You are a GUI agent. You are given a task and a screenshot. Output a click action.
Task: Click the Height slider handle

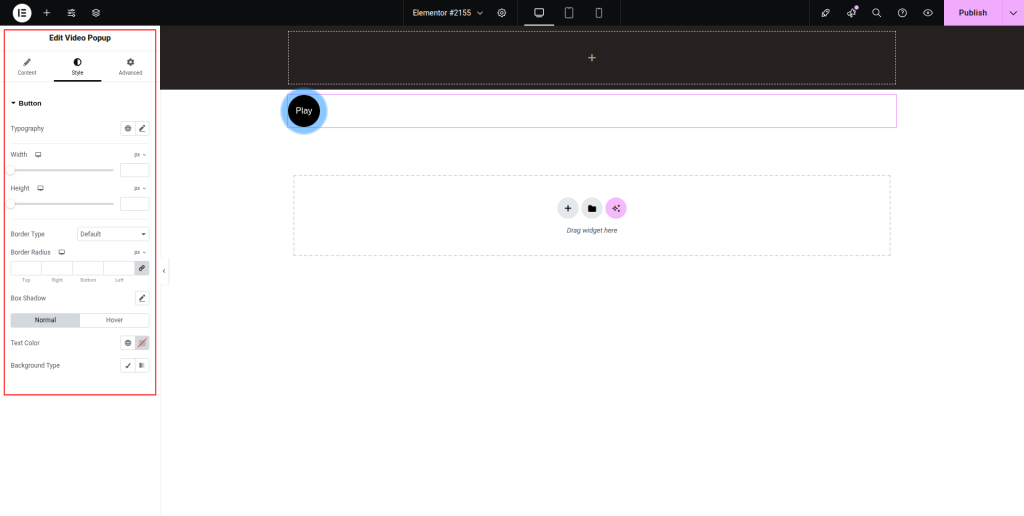point(10,204)
